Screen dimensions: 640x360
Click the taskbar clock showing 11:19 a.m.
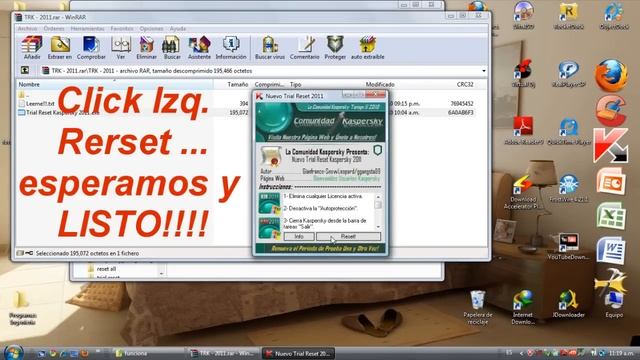[621, 353]
